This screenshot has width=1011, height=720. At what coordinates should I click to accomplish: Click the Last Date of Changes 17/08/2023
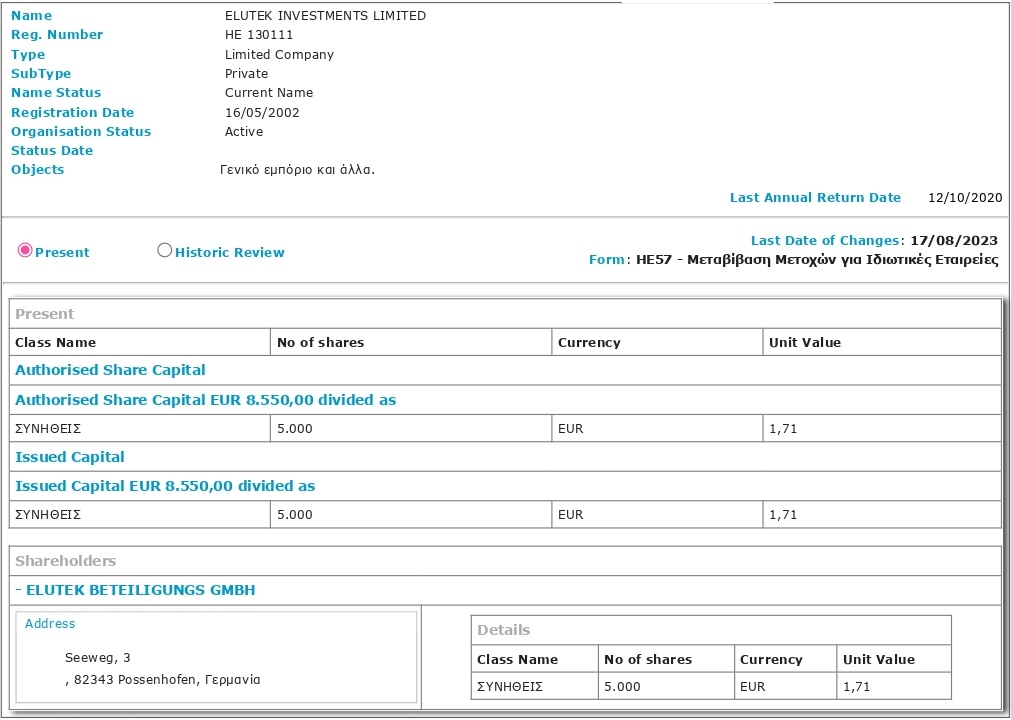point(954,240)
